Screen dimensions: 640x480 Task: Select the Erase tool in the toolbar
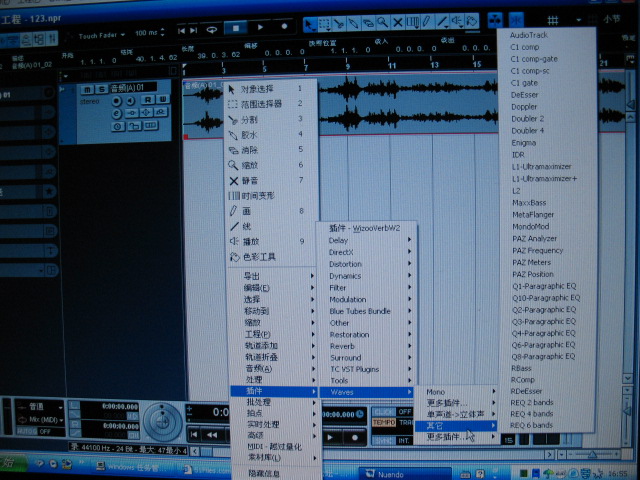pos(368,23)
